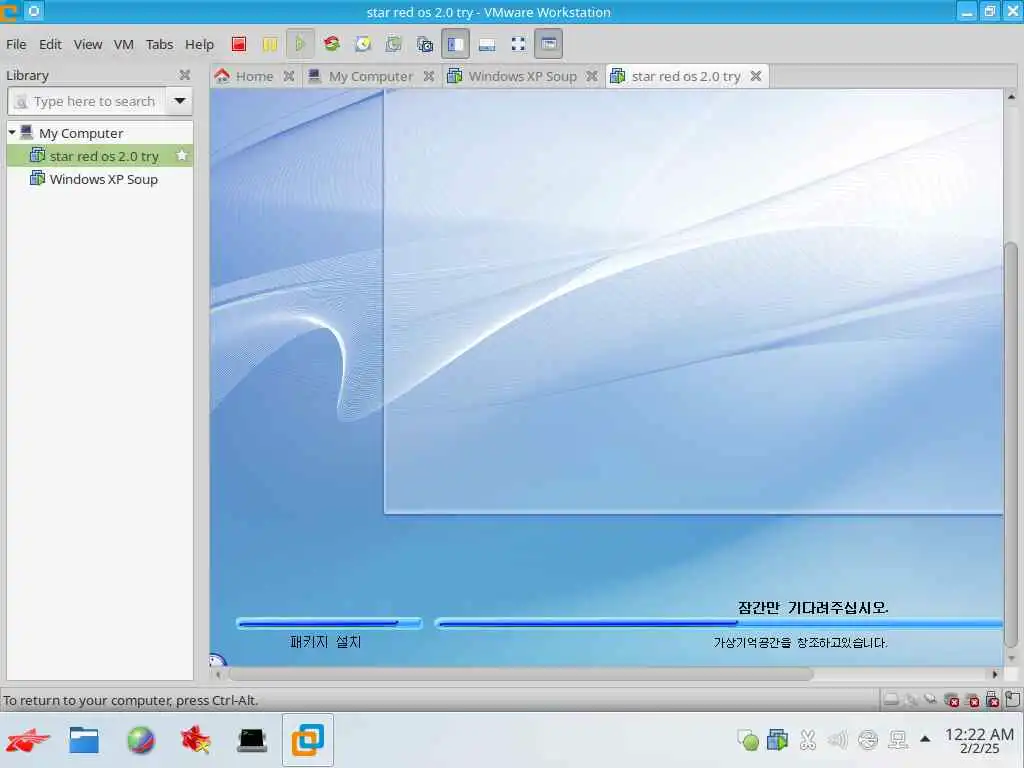Screen dimensions: 1024x768
Task: Open the View menu
Action: point(88,44)
